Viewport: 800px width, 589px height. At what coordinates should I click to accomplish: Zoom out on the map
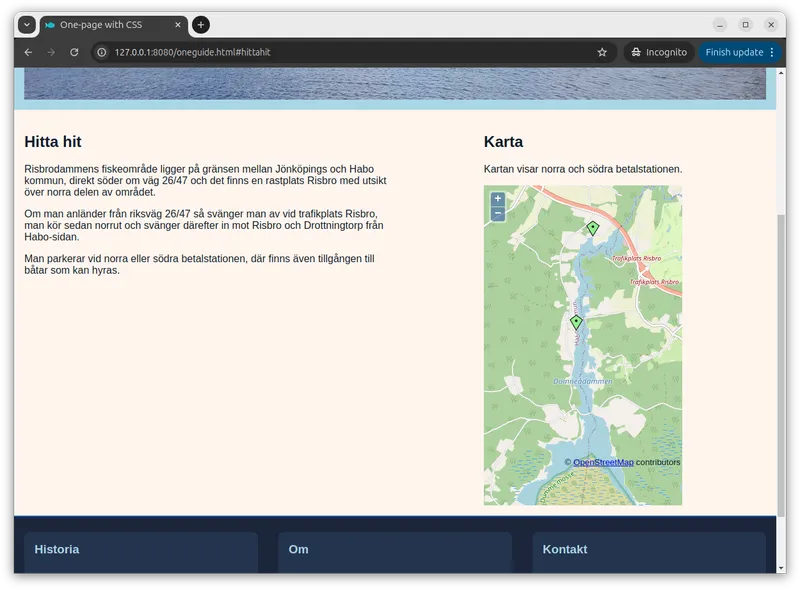tap(497, 214)
